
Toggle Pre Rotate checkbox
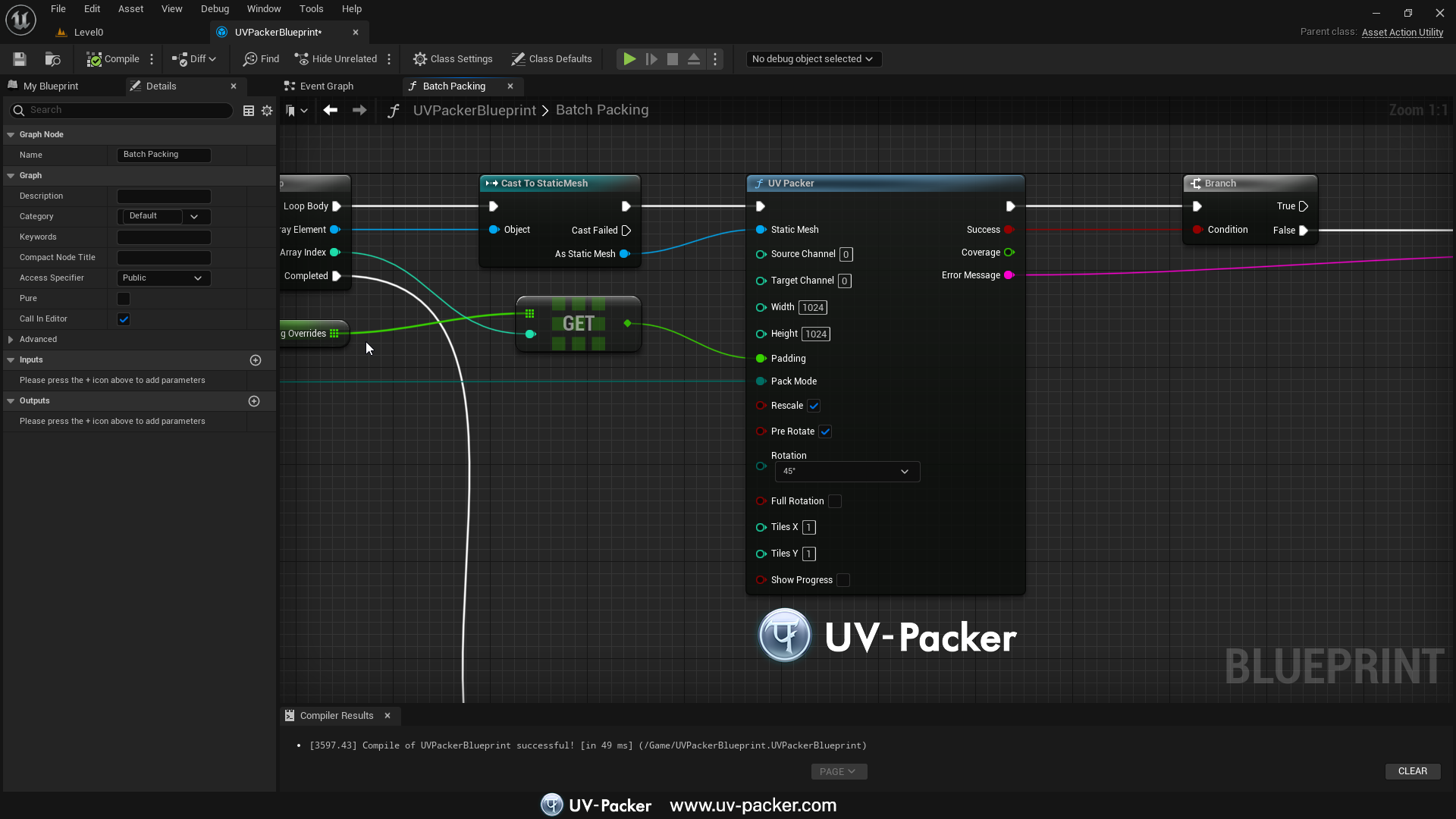click(x=825, y=432)
